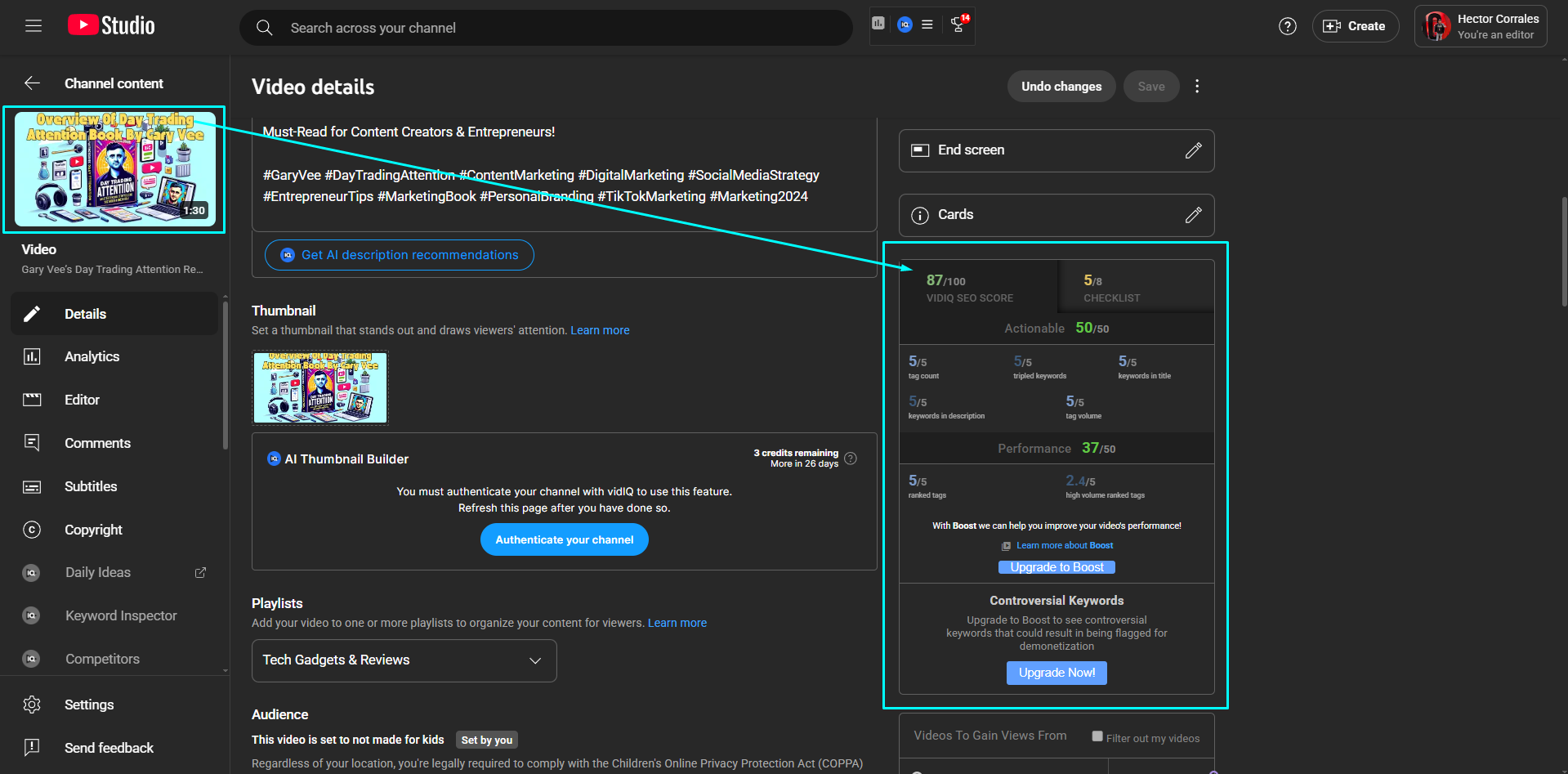
Task: Click the search magnifier icon
Action: (264, 28)
